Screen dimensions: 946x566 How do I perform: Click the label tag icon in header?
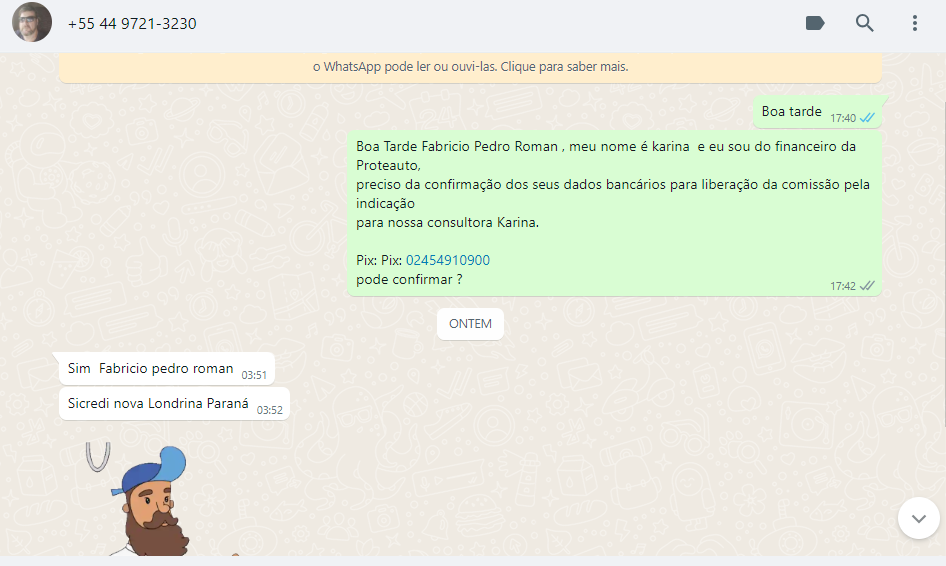815,23
